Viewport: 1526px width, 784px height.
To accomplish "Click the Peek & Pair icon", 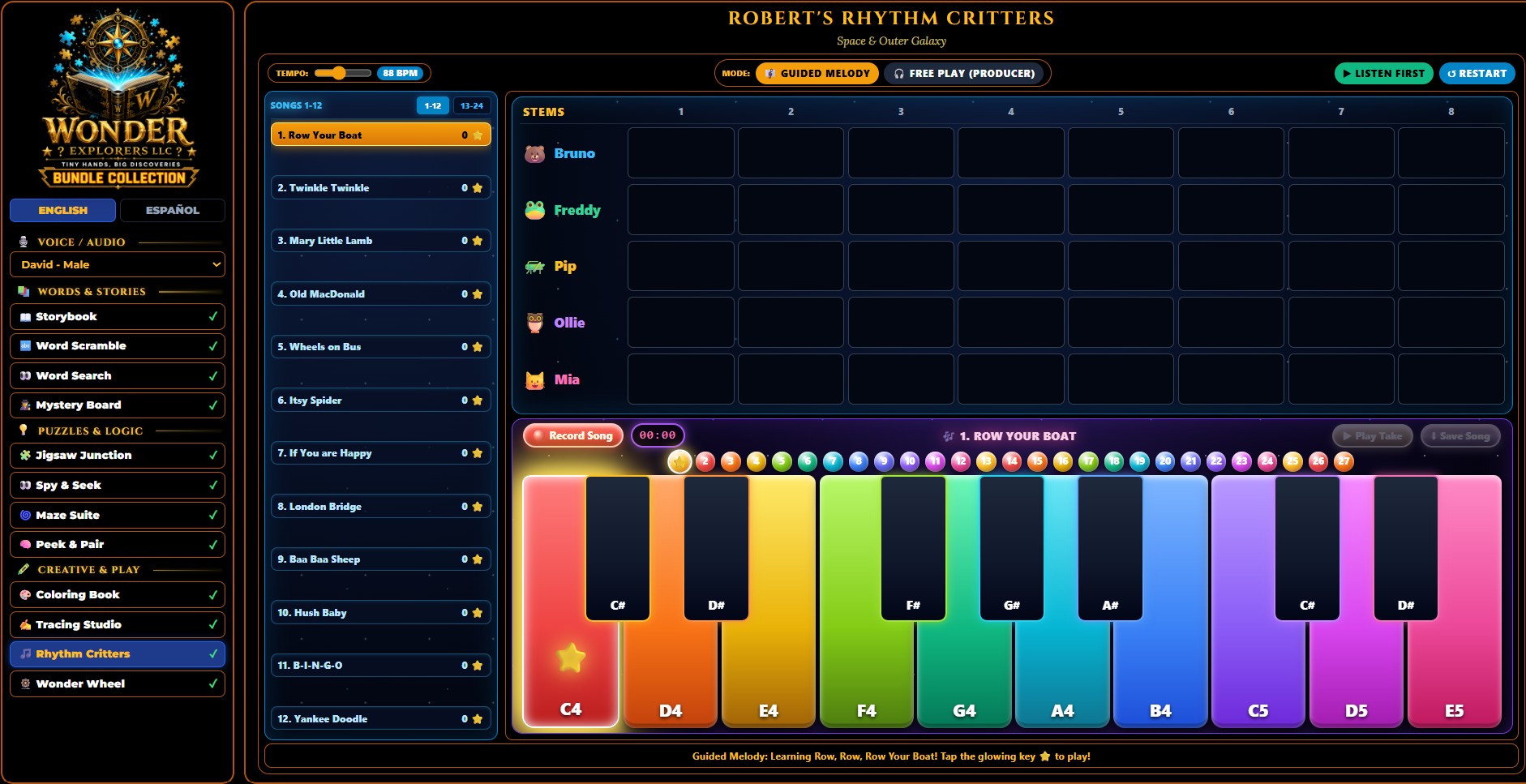I will [25, 545].
